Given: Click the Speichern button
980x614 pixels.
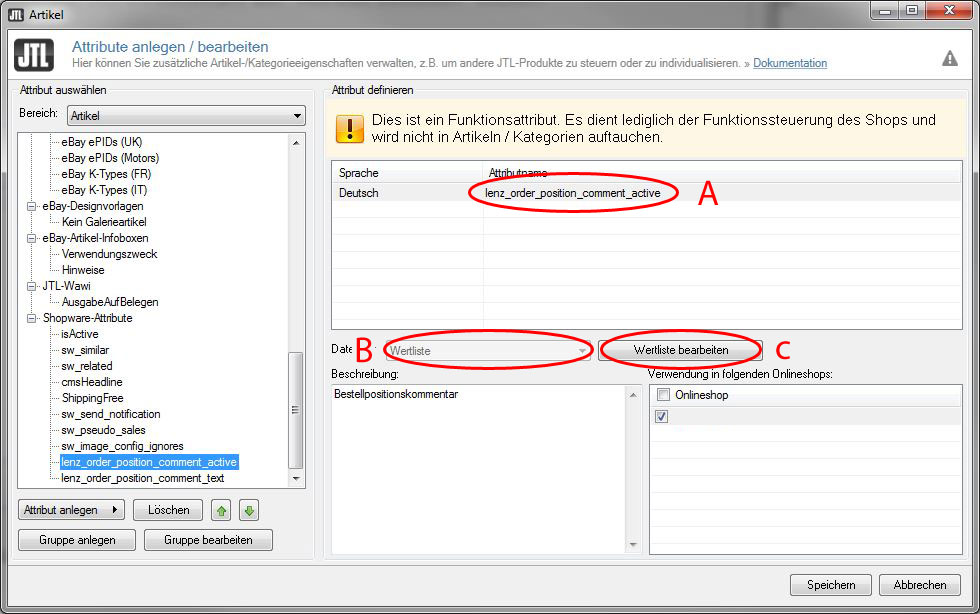Looking at the screenshot, I should click(831, 585).
